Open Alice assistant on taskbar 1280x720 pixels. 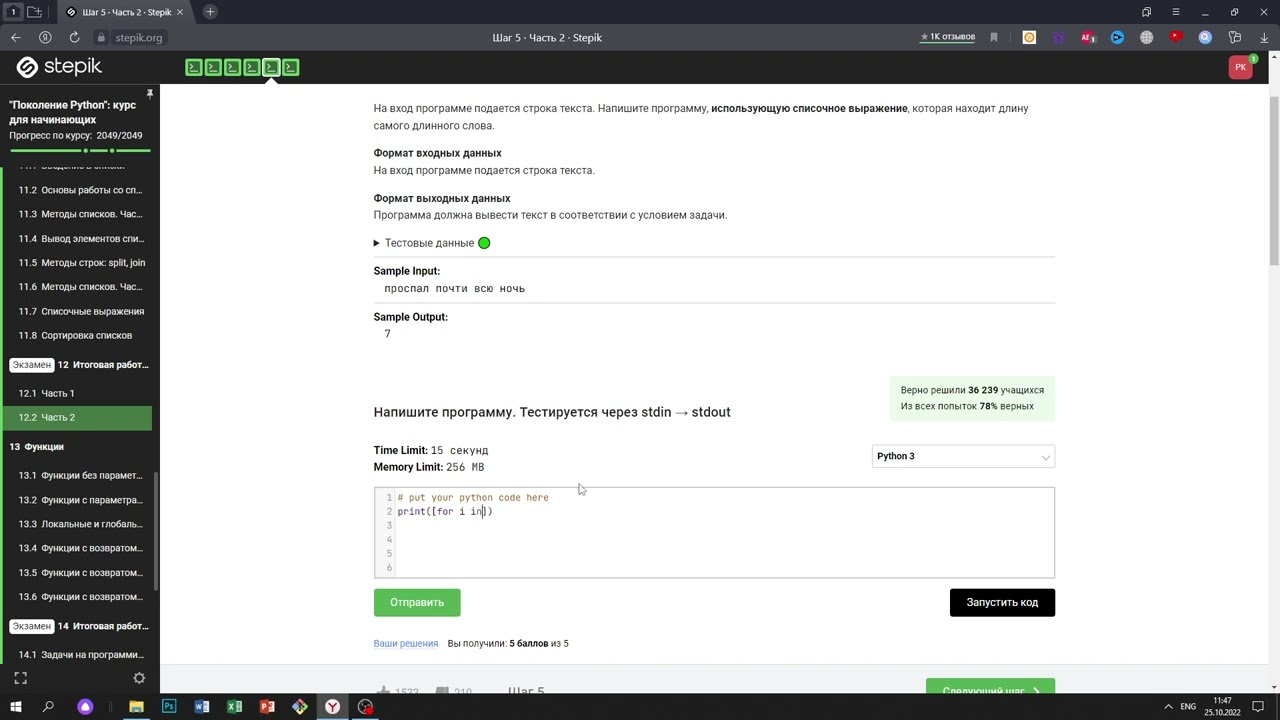coord(85,706)
